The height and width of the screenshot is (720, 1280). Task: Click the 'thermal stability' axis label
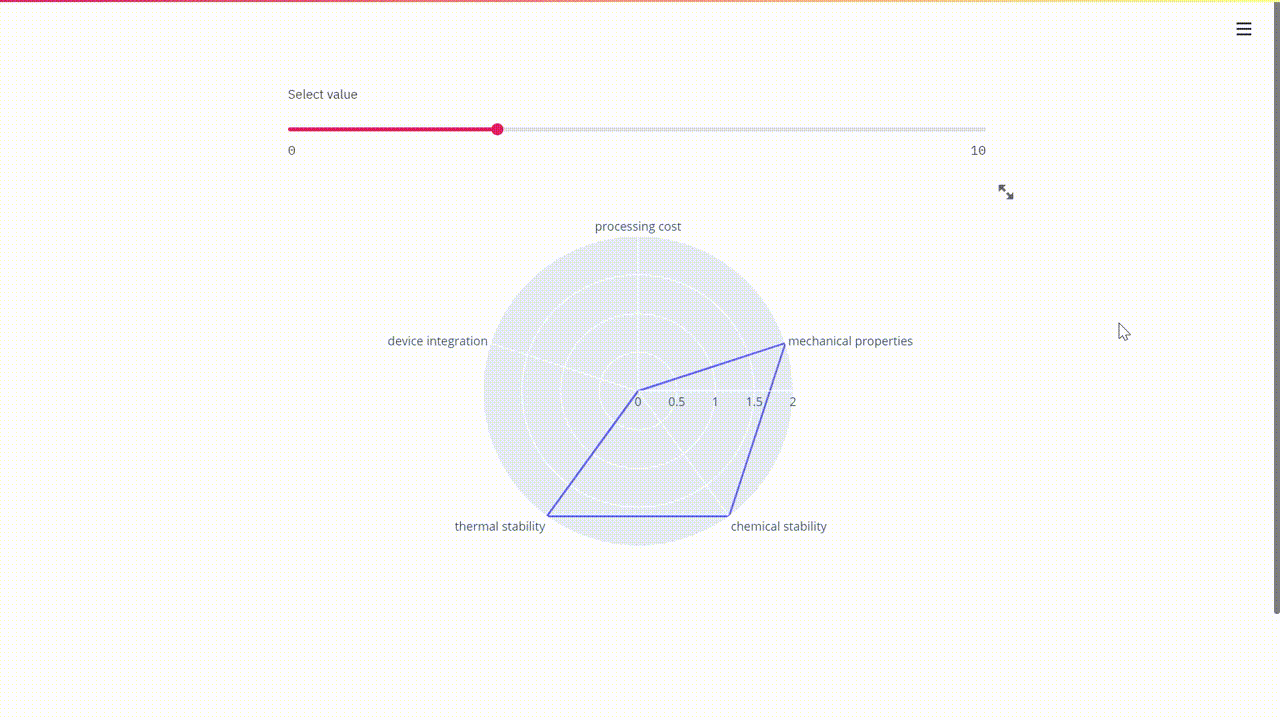pyautogui.click(x=499, y=526)
